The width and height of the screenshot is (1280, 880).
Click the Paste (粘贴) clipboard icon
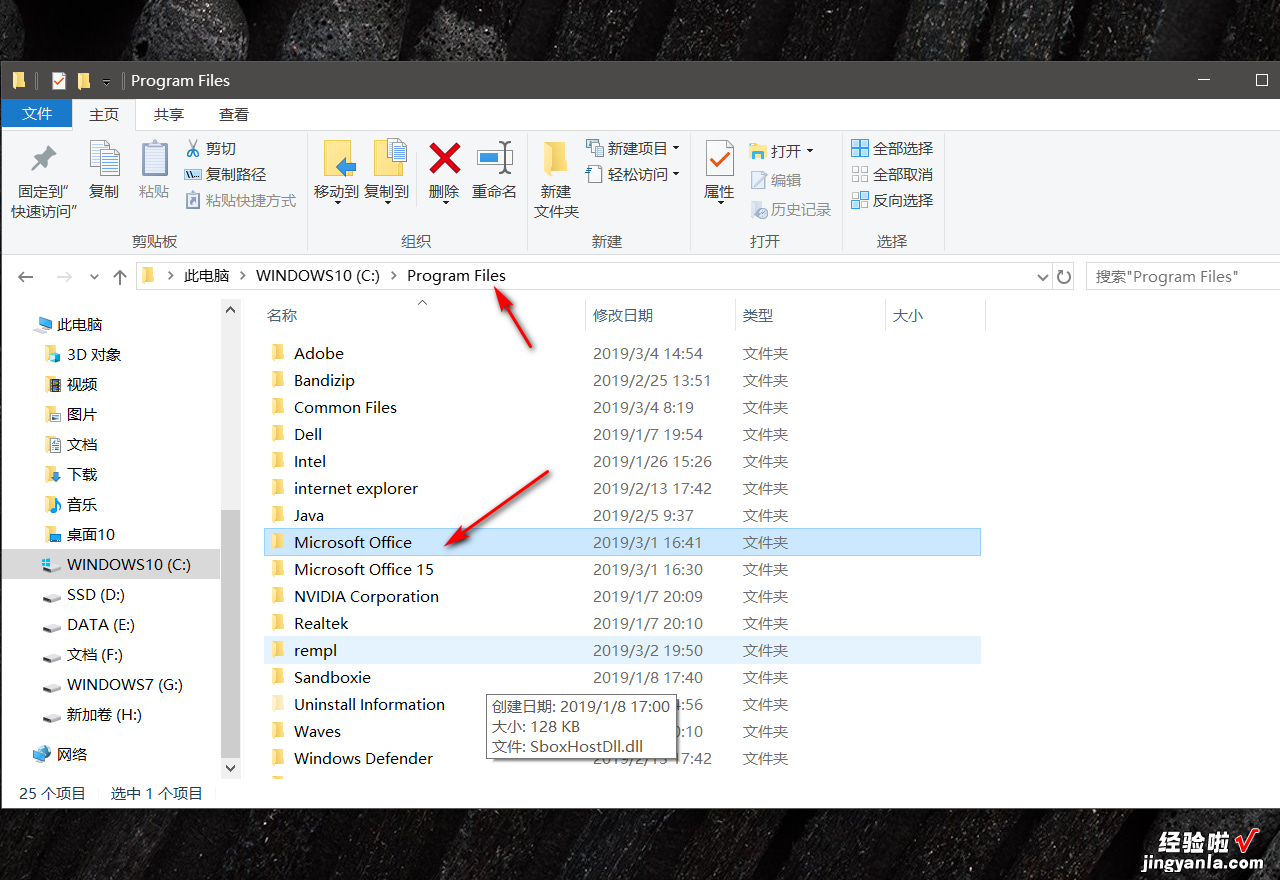(154, 159)
